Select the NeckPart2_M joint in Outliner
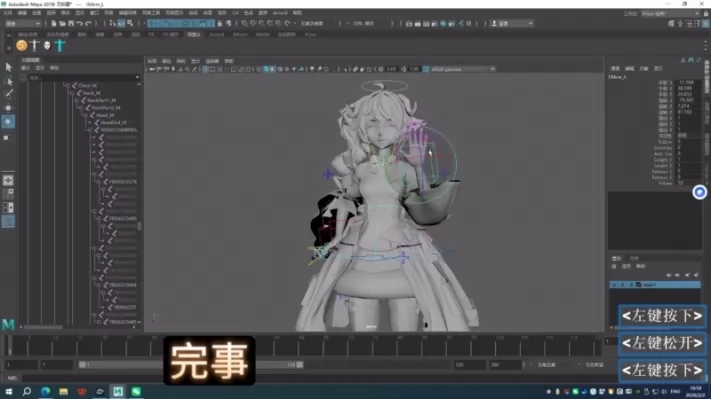The image size is (711, 399). point(106,108)
